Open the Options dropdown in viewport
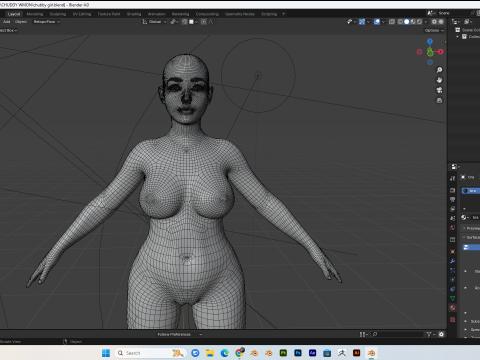The height and width of the screenshot is (360, 480). 434,30
